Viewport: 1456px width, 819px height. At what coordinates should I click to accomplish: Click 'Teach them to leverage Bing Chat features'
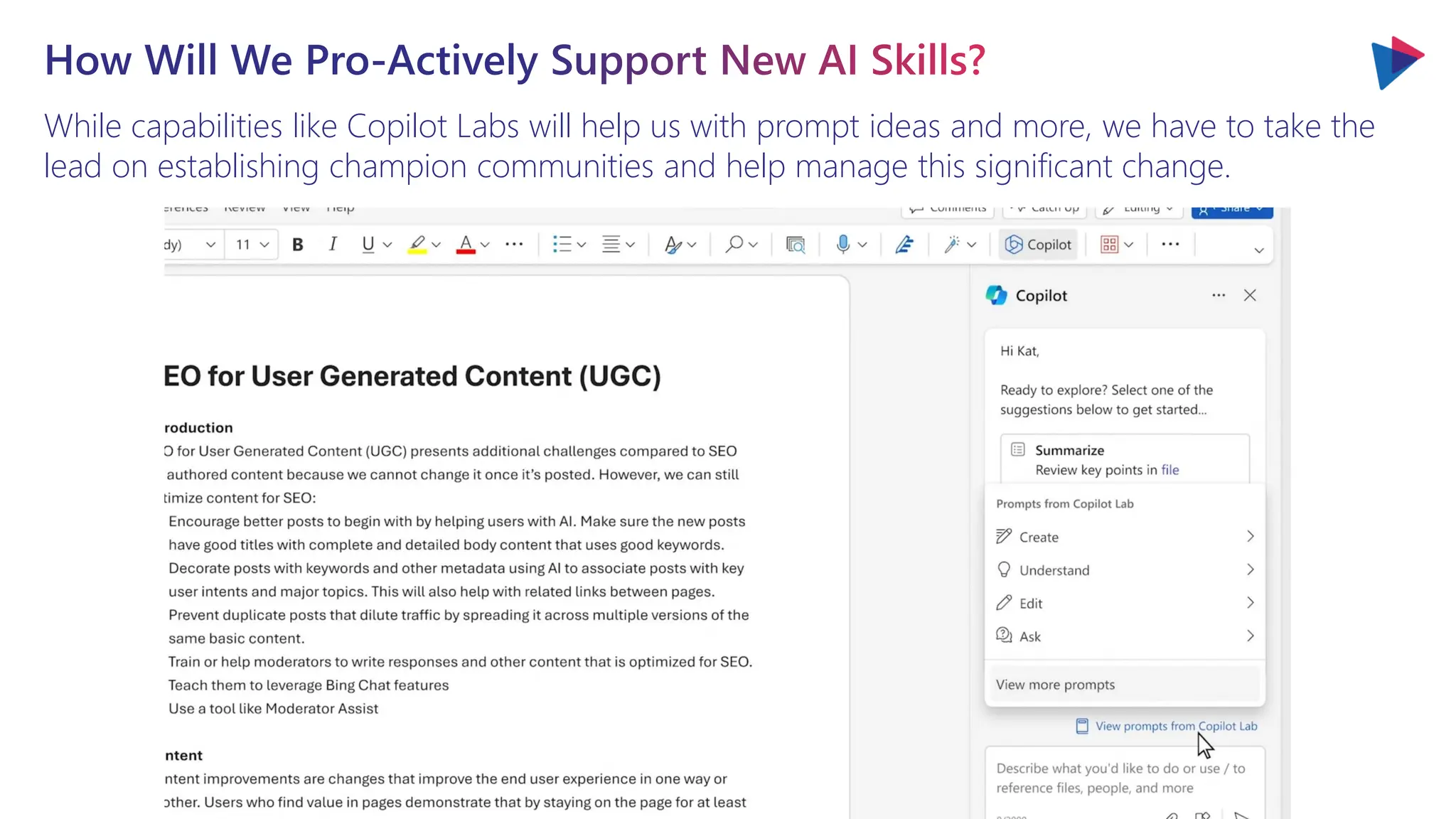tap(309, 685)
